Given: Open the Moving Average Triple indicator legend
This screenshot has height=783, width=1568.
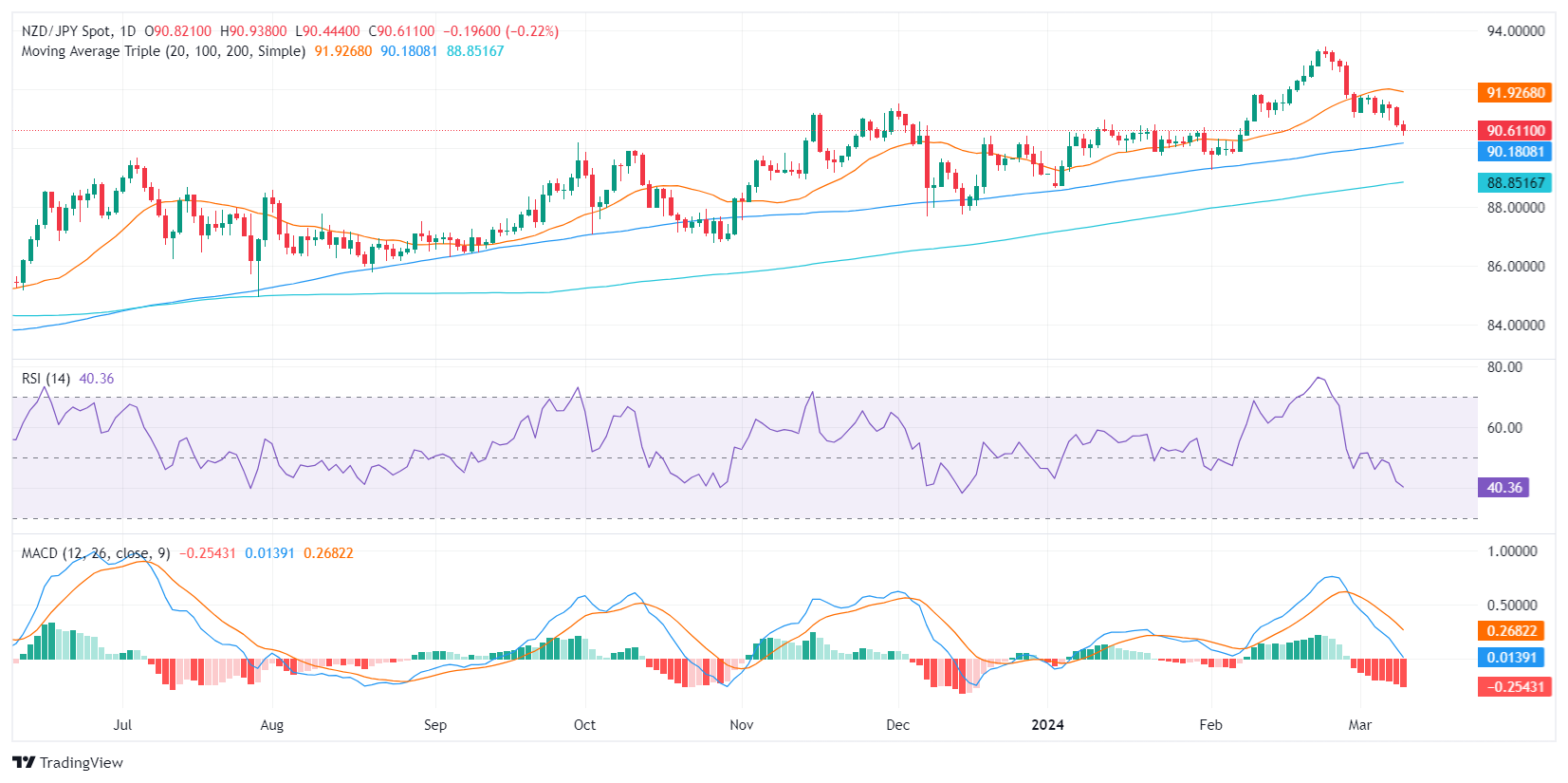Looking at the screenshot, I should click(163, 51).
